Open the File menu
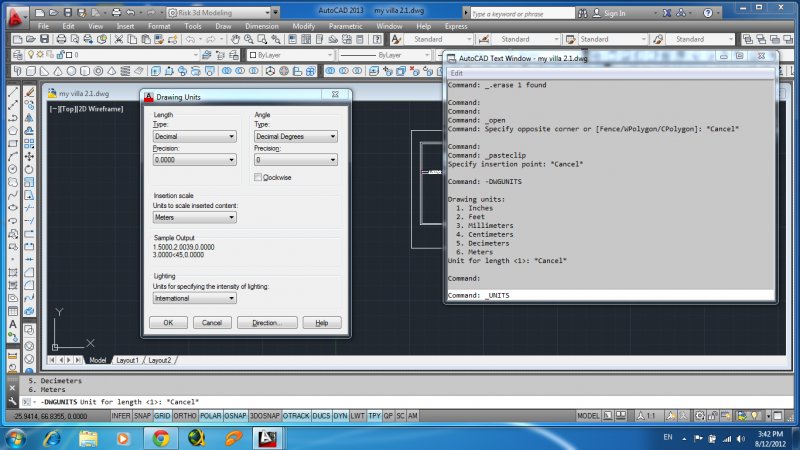Viewport: 800px width, 450px height. (x=43, y=26)
